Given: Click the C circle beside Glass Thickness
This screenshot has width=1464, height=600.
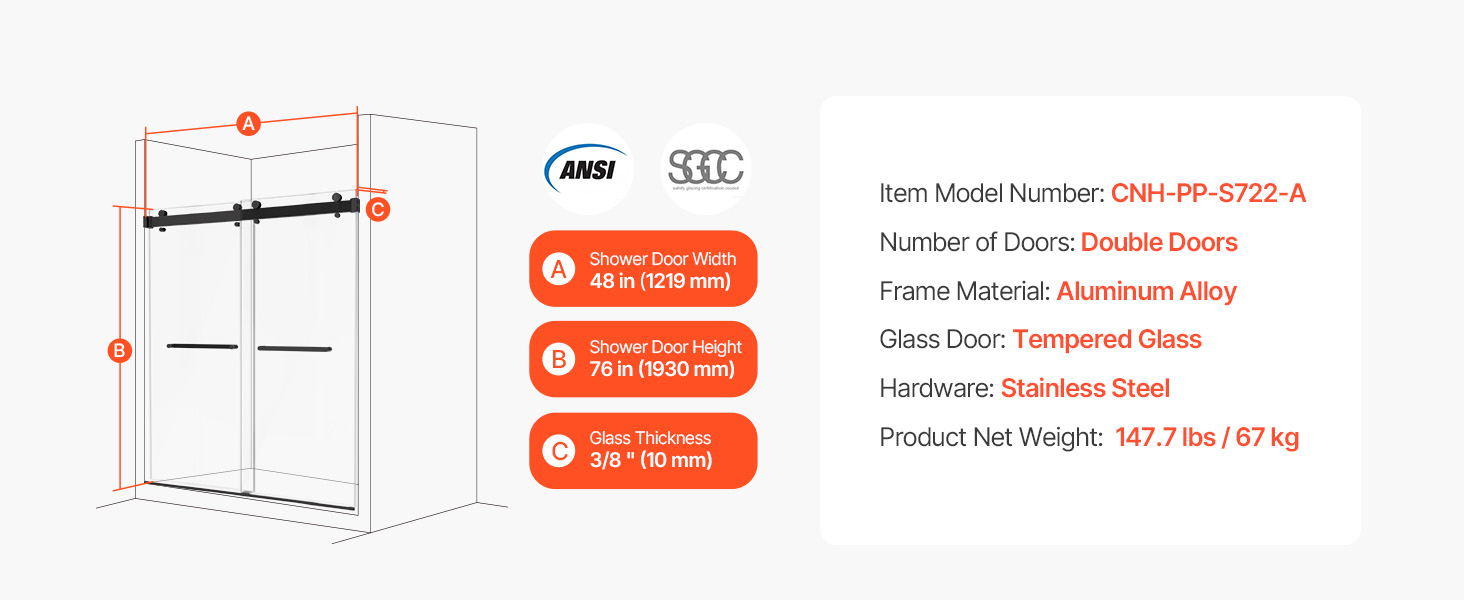Looking at the screenshot, I should pyautogui.click(x=558, y=451).
